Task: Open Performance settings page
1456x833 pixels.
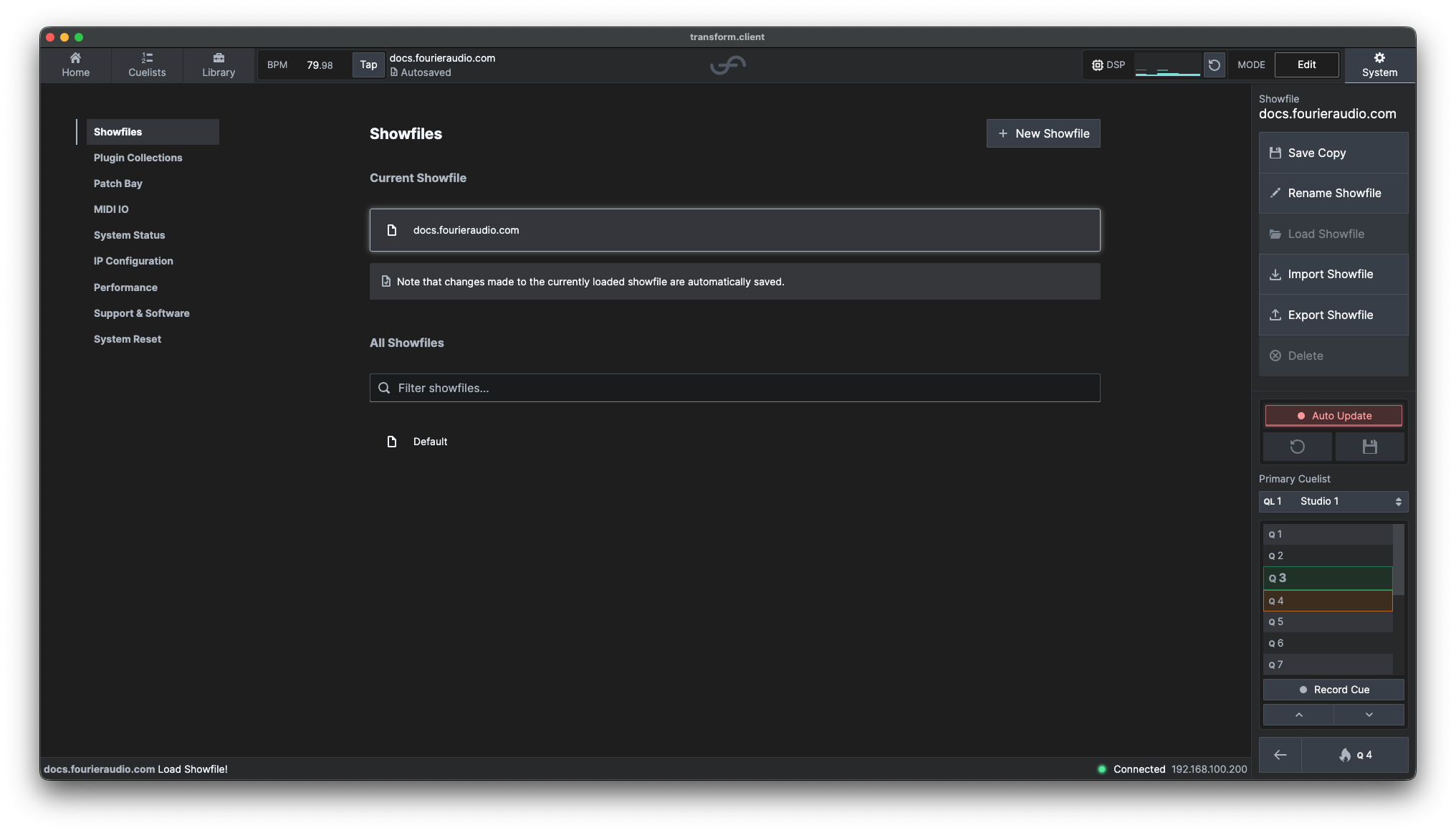Action: click(125, 287)
